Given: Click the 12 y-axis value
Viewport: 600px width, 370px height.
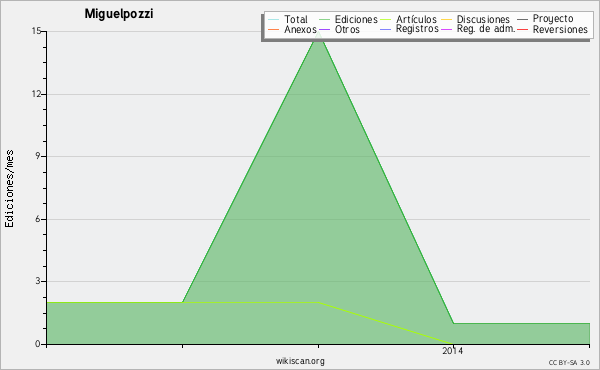Looking at the screenshot, I should [x=36, y=94].
